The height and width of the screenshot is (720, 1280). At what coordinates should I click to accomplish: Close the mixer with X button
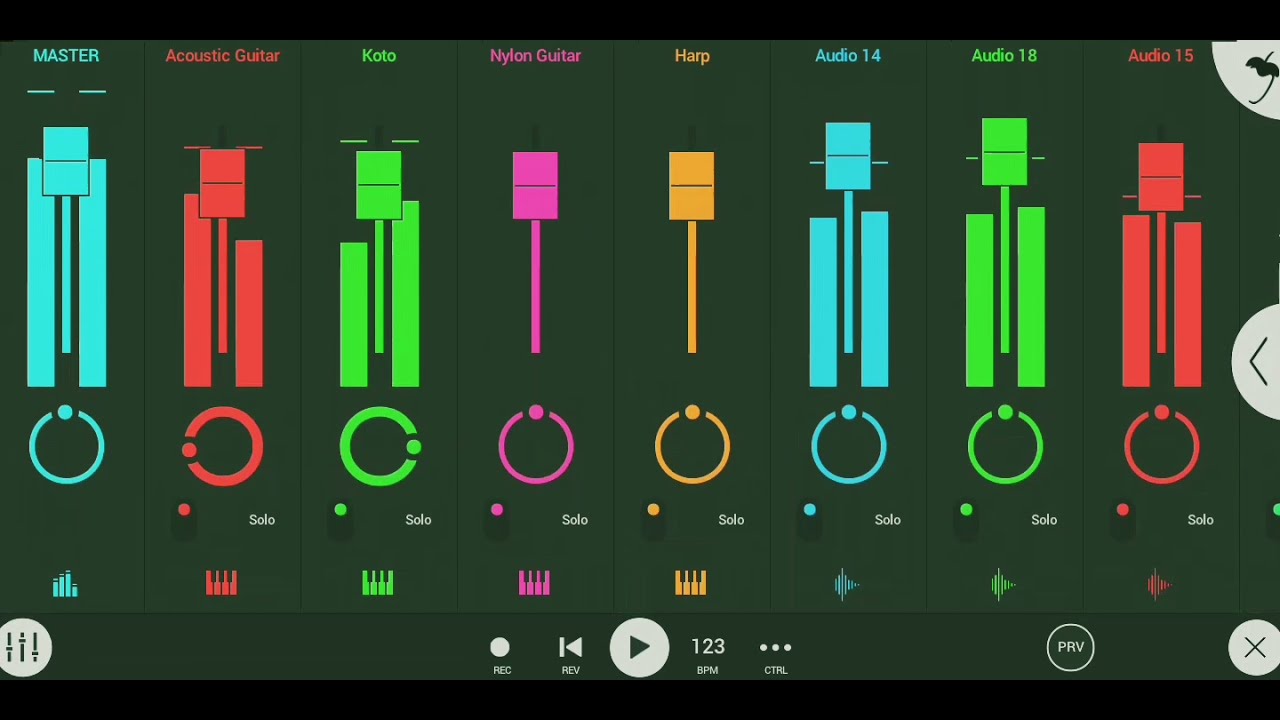(x=1255, y=648)
